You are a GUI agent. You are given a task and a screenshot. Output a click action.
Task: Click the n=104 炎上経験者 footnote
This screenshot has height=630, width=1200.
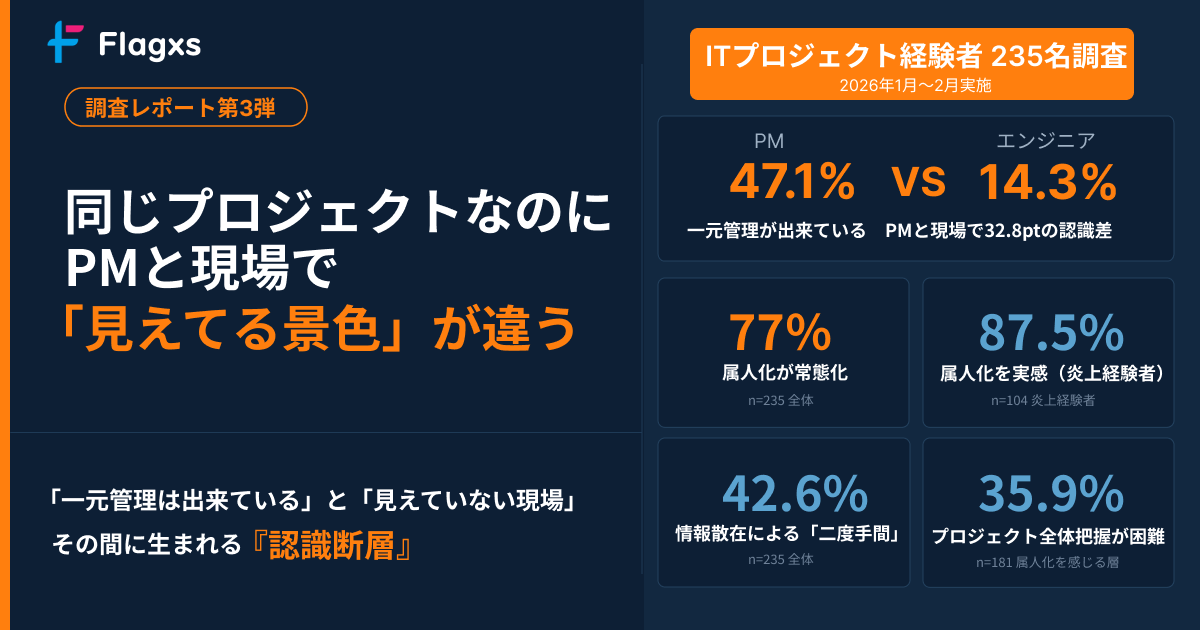(x=1043, y=401)
